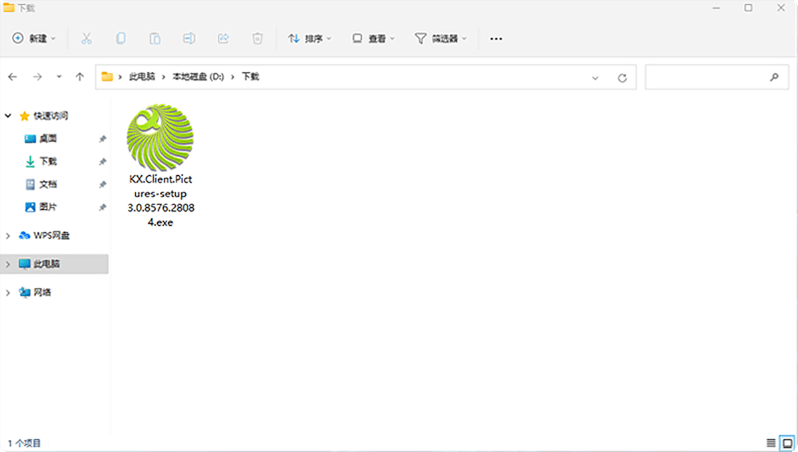Open the three-dots more options menu
798x452 pixels.
point(496,38)
